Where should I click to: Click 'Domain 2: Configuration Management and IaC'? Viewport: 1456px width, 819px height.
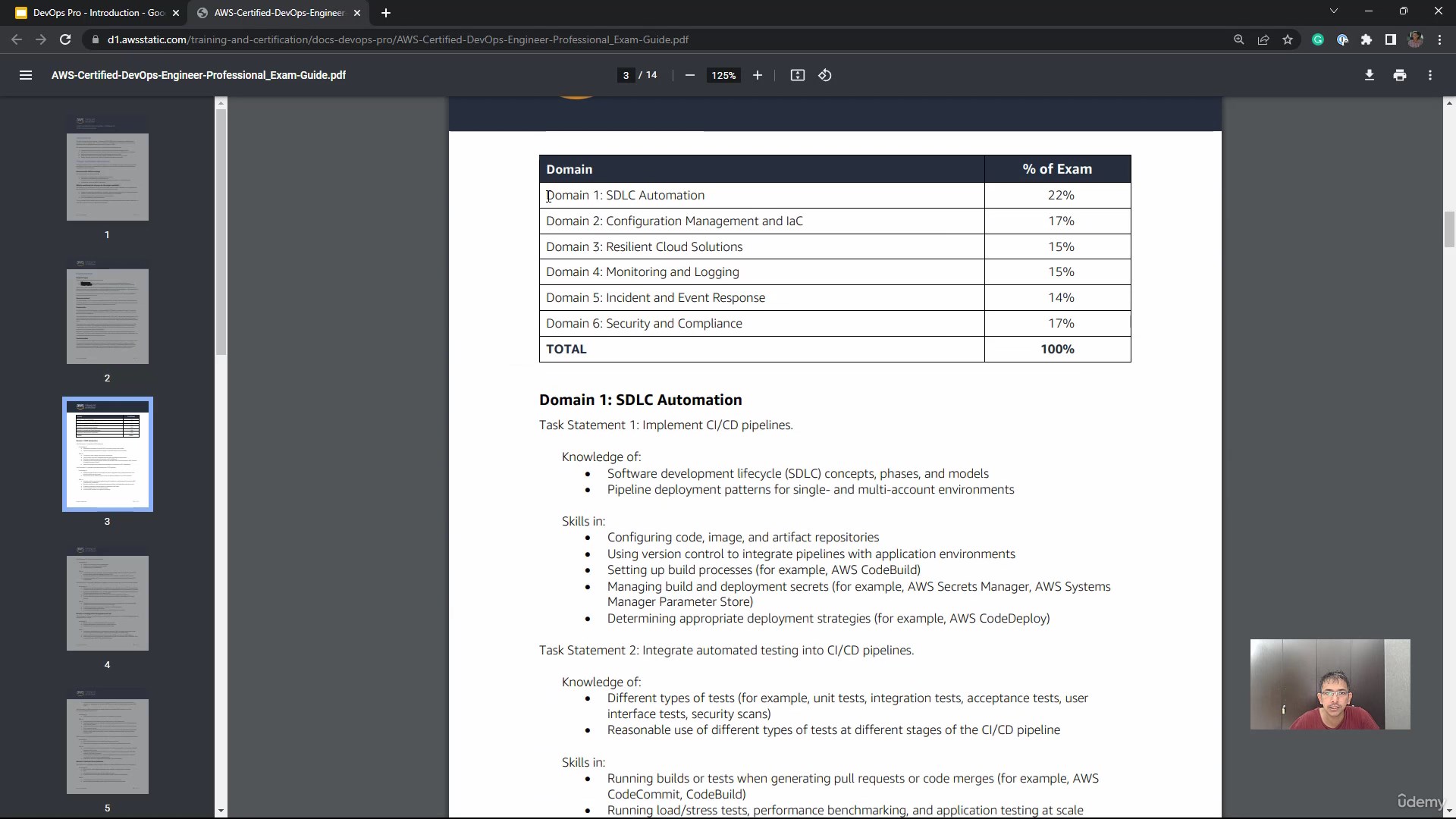click(674, 221)
